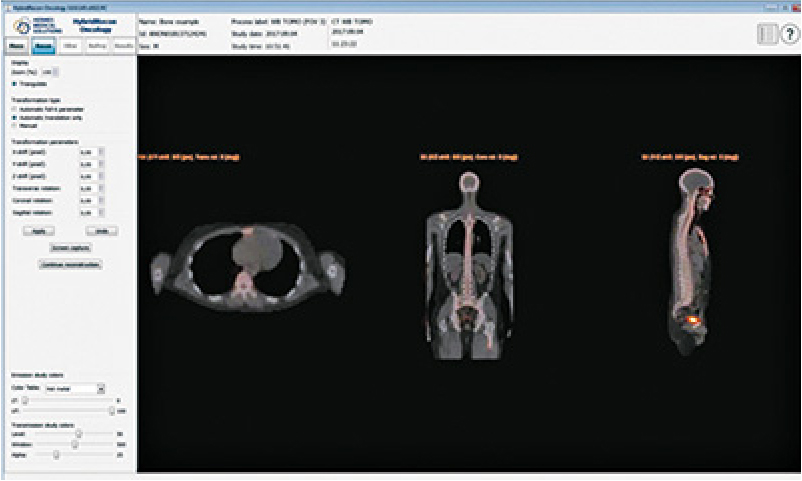Image resolution: width=802 pixels, height=481 pixels.
Task: Click the X-shift value field
Action: [88, 152]
